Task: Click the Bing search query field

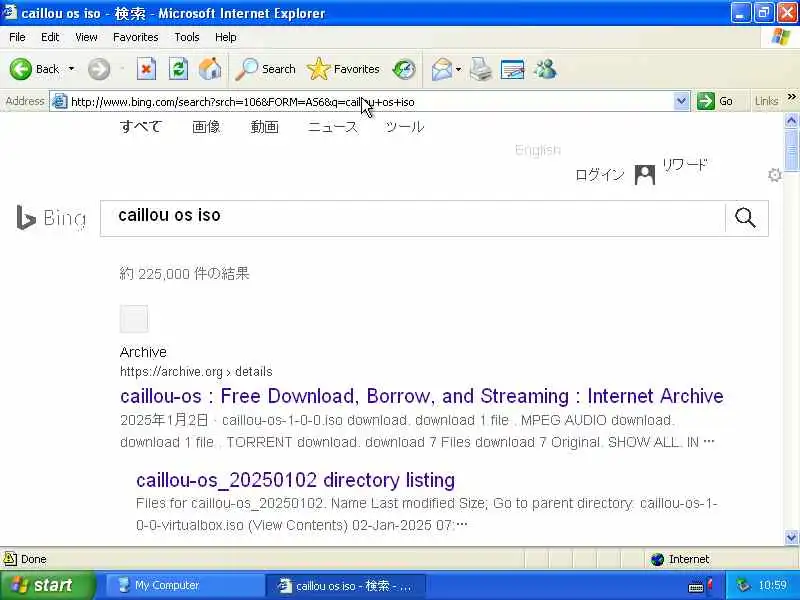Action: [412, 218]
